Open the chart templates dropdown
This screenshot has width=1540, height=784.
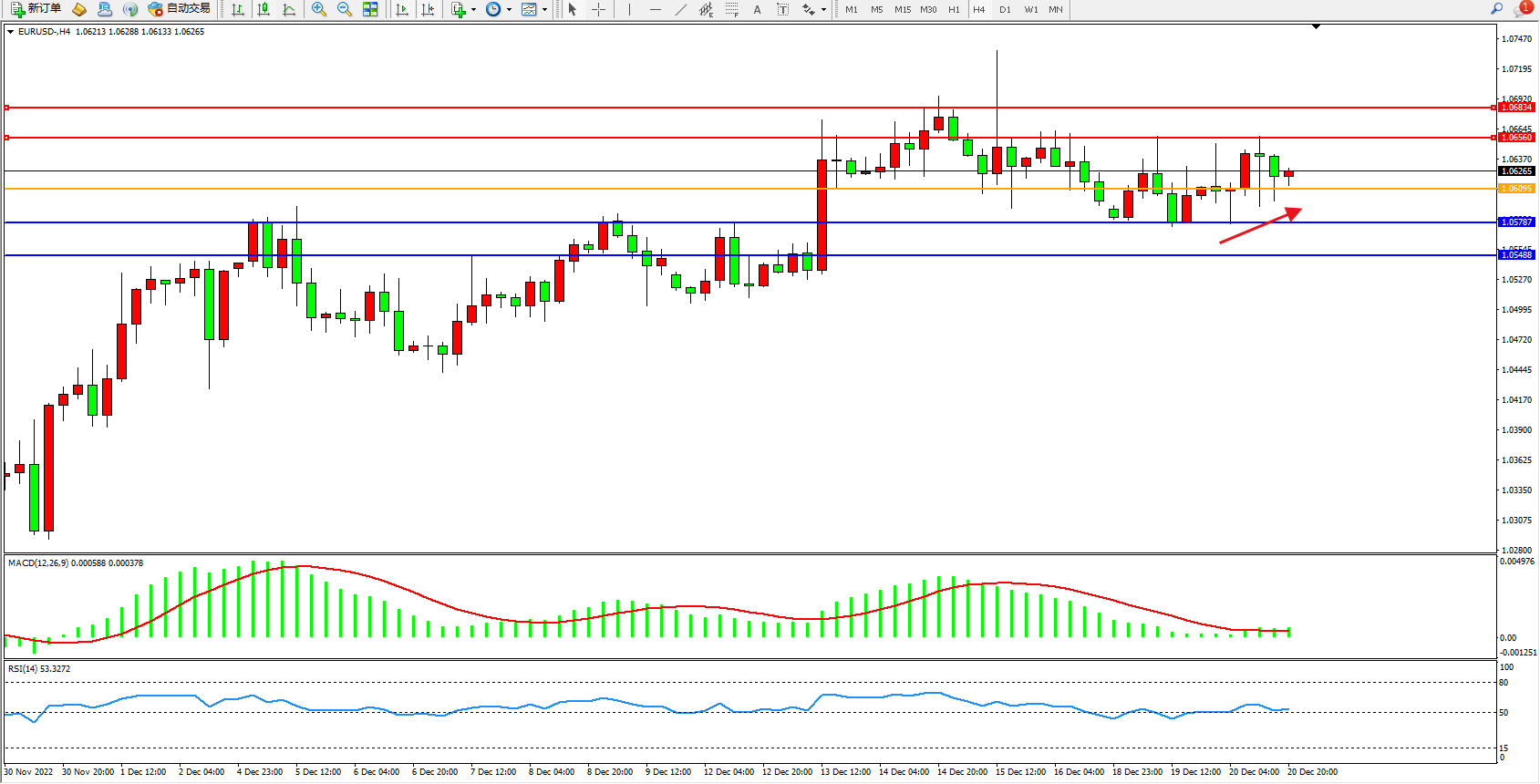pyautogui.click(x=544, y=10)
